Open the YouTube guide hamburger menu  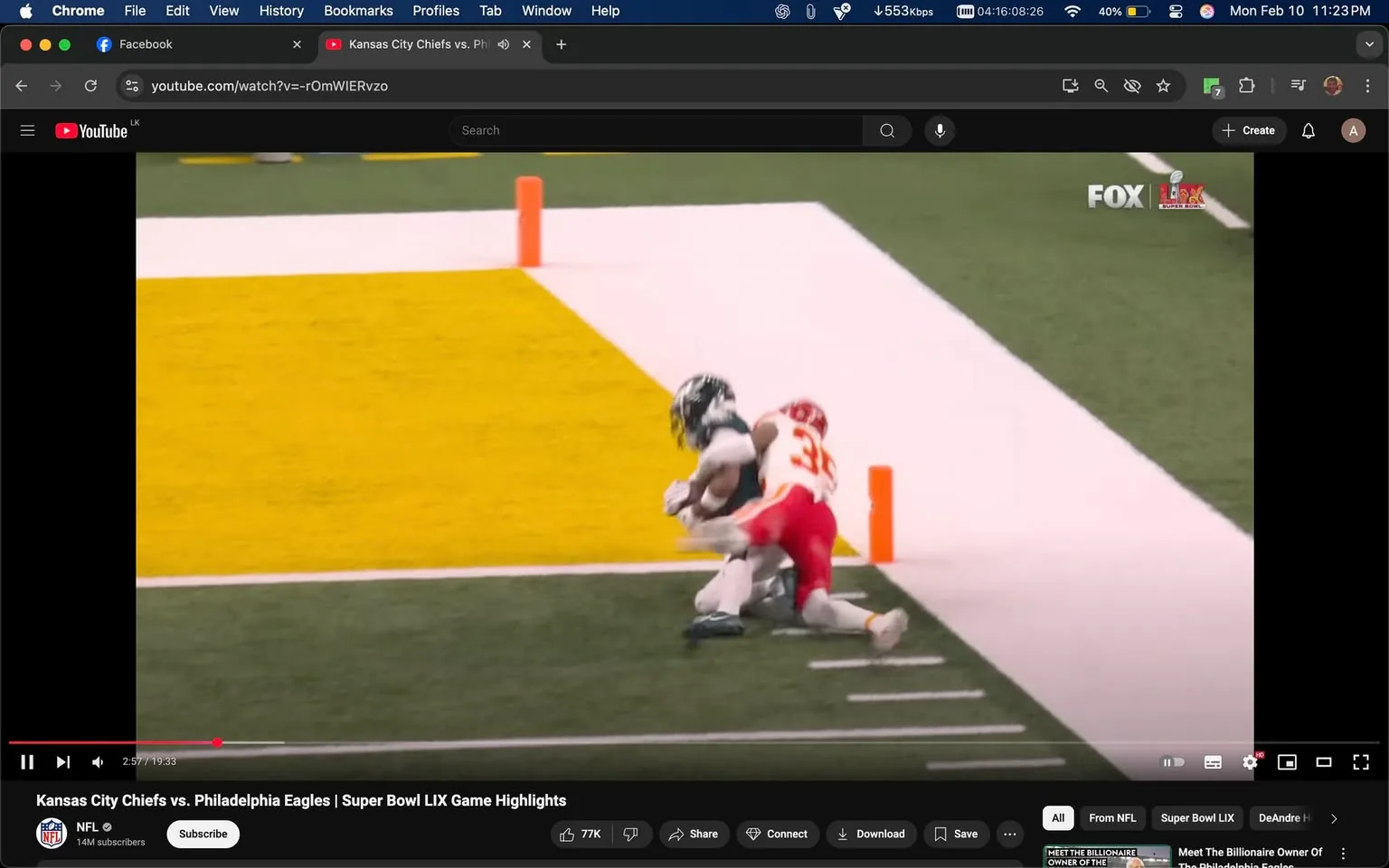click(x=27, y=130)
